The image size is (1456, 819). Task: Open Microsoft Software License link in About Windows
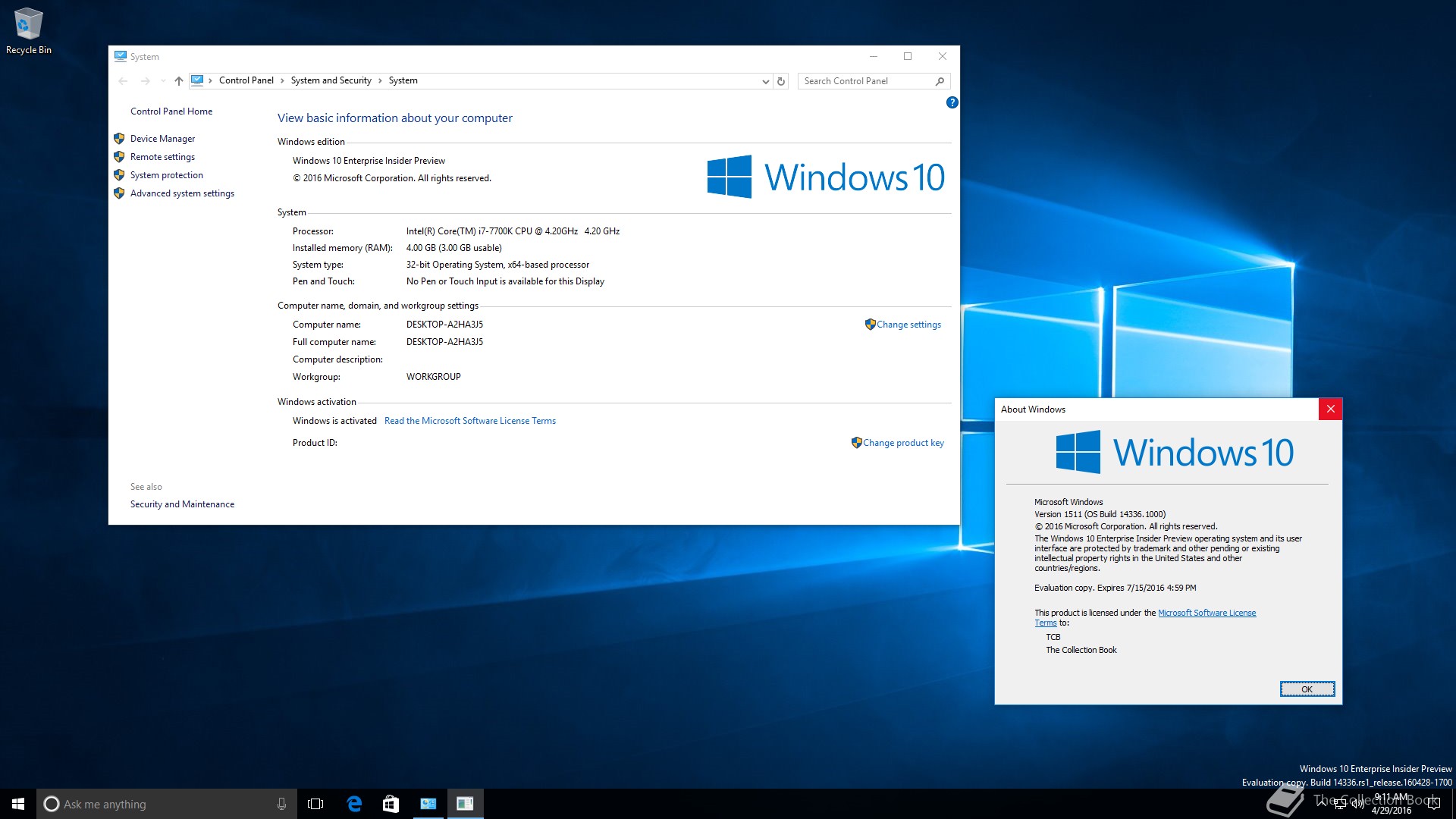(1207, 613)
